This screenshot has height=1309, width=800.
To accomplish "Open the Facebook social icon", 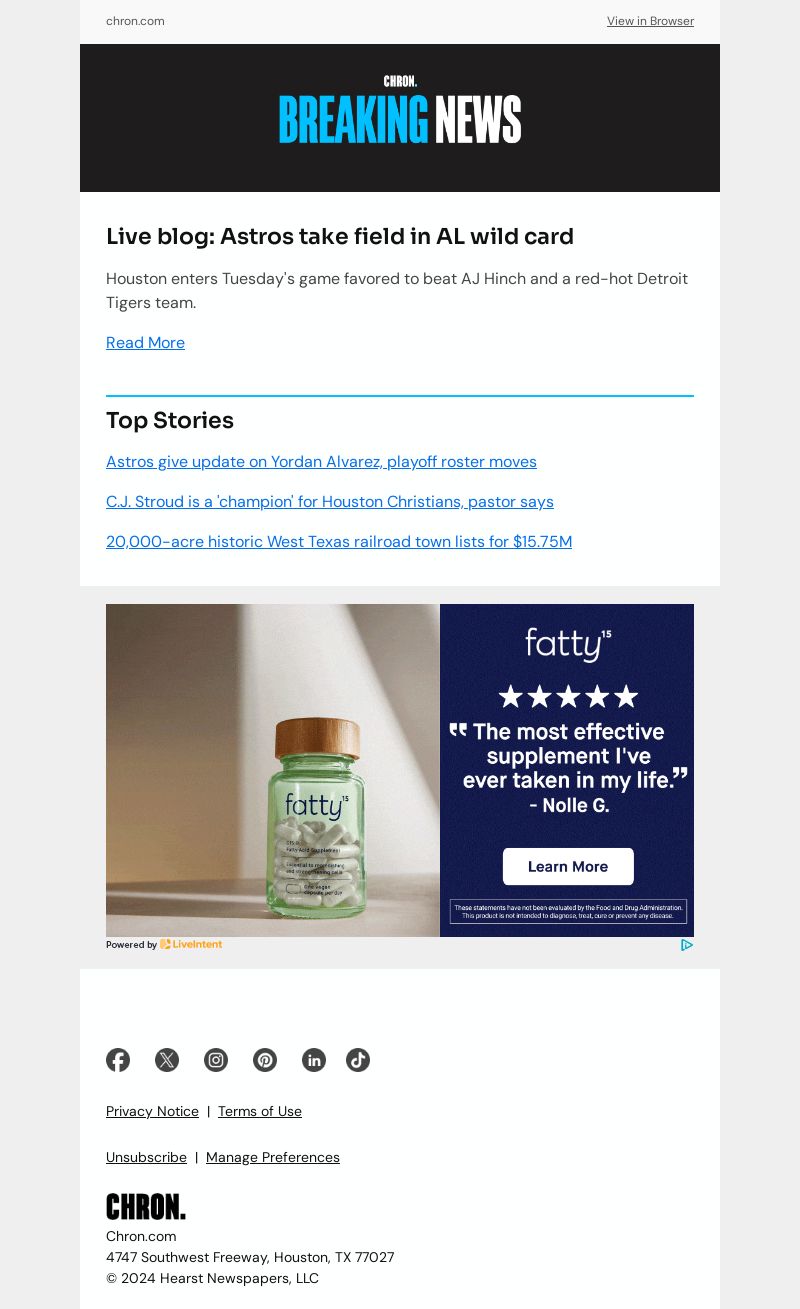I will point(118,1060).
